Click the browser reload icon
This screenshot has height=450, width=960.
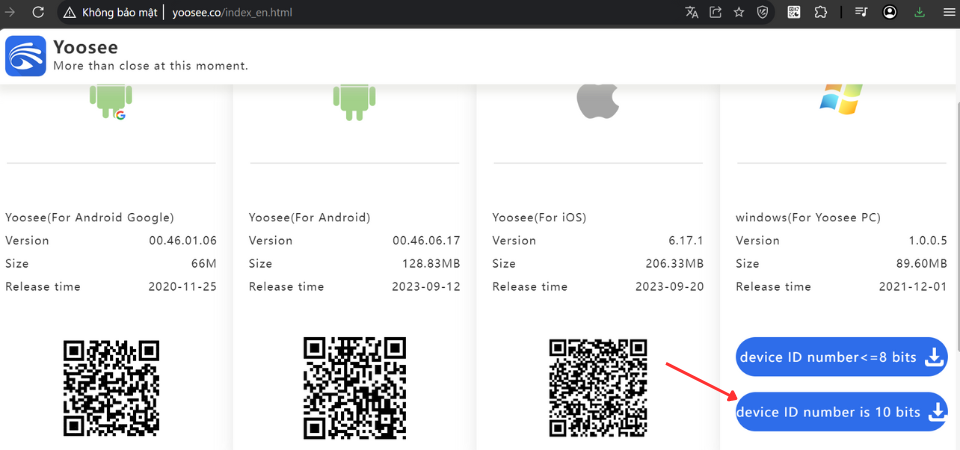pos(38,12)
